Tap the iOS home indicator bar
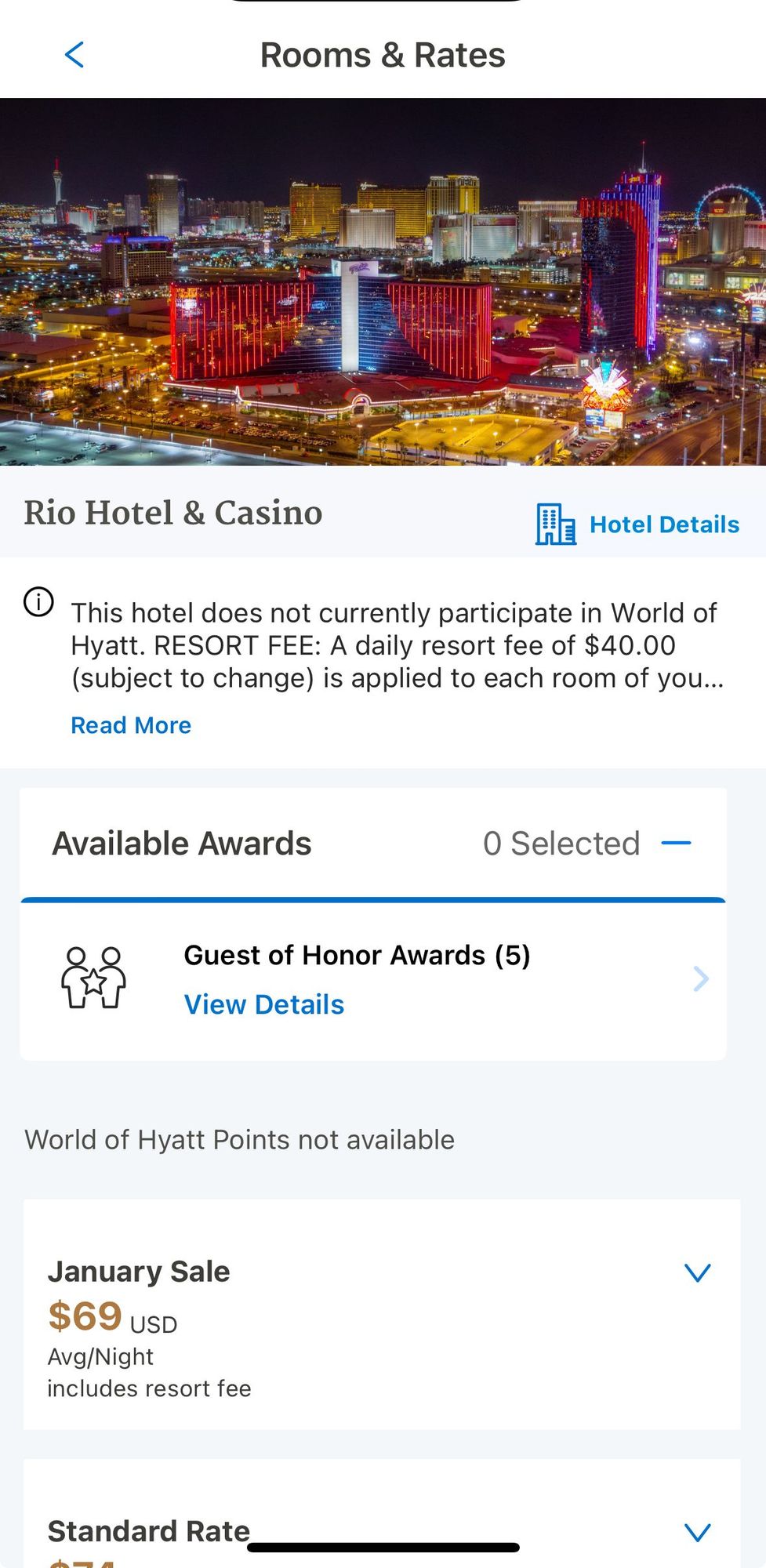The height and width of the screenshot is (1568, 766). (383, 1548)
